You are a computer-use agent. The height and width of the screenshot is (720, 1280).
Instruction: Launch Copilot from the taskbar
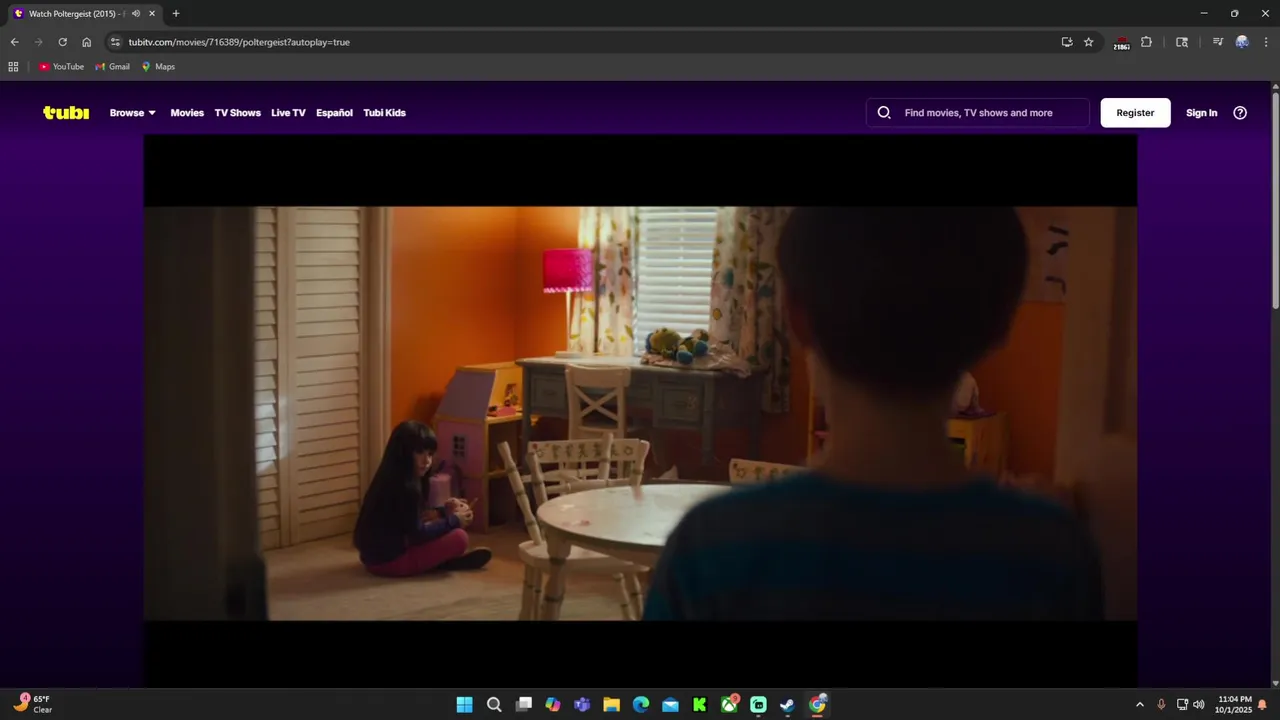553,705
